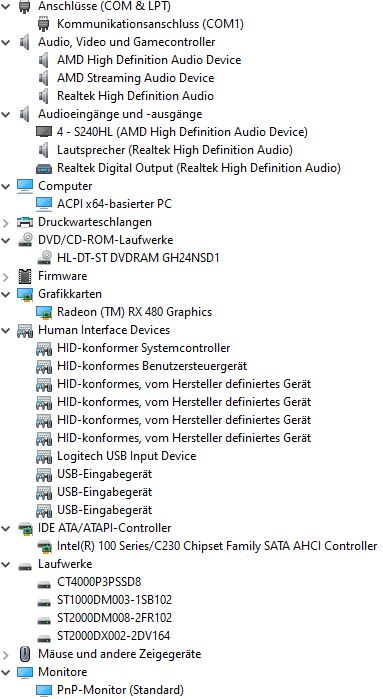This screenshot has width=383, height=699.
Task: Expand Mäuse und andere Zeigegeräte category
Action: click(6, 654)
